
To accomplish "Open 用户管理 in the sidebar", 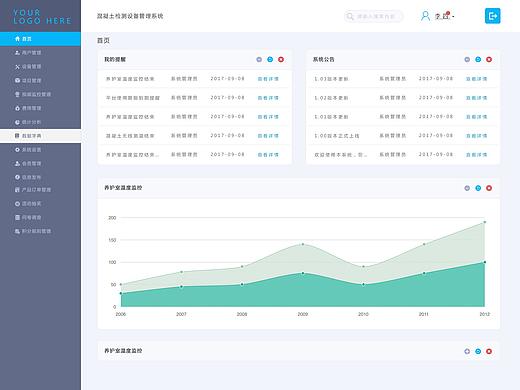I will 40,53.
